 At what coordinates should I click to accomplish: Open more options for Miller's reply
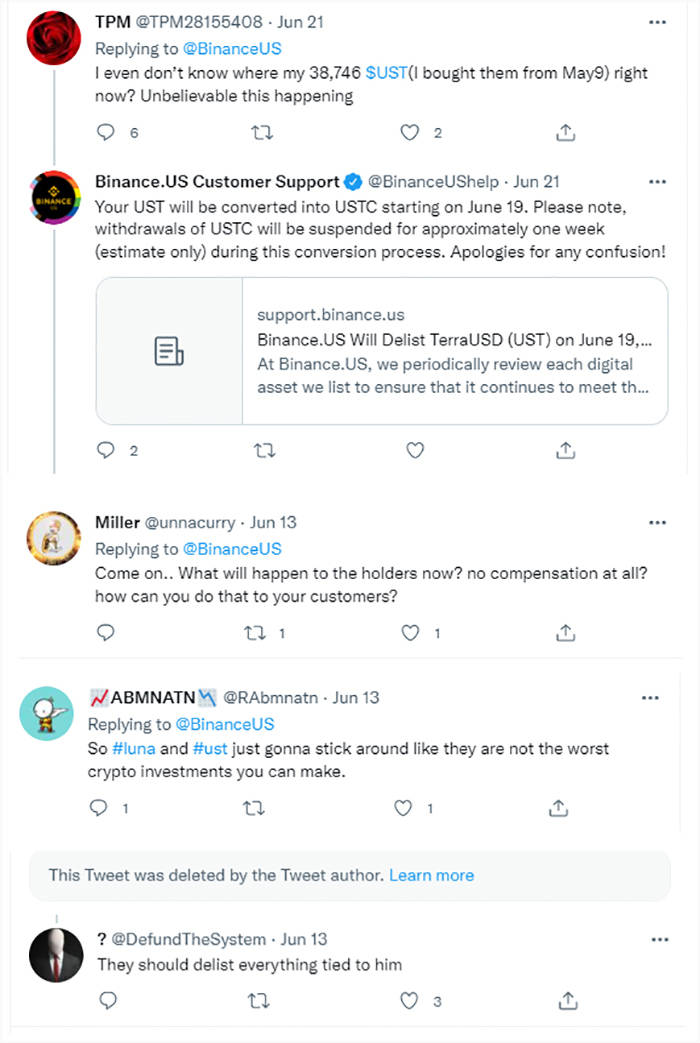[658, 522]
